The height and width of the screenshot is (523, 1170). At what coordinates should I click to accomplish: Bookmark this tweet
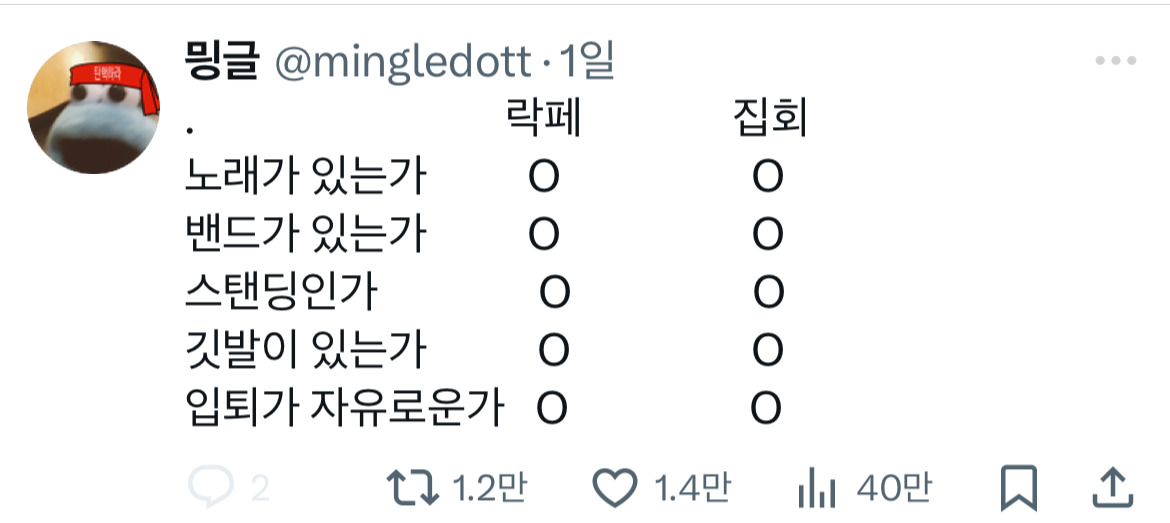pyautogui.click(x=1019, y=488)
